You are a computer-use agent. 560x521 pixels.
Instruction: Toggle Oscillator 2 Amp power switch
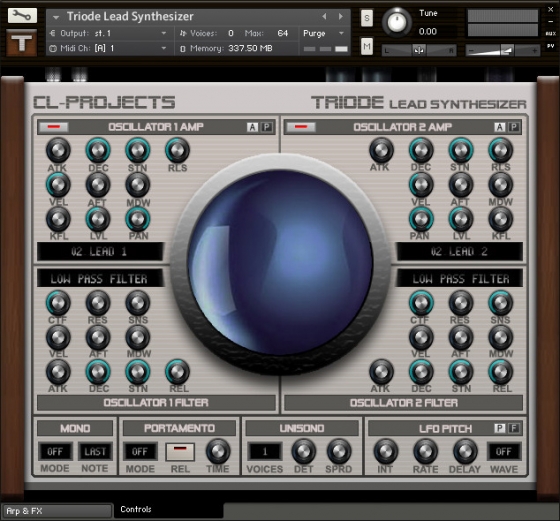coord(301,127)
